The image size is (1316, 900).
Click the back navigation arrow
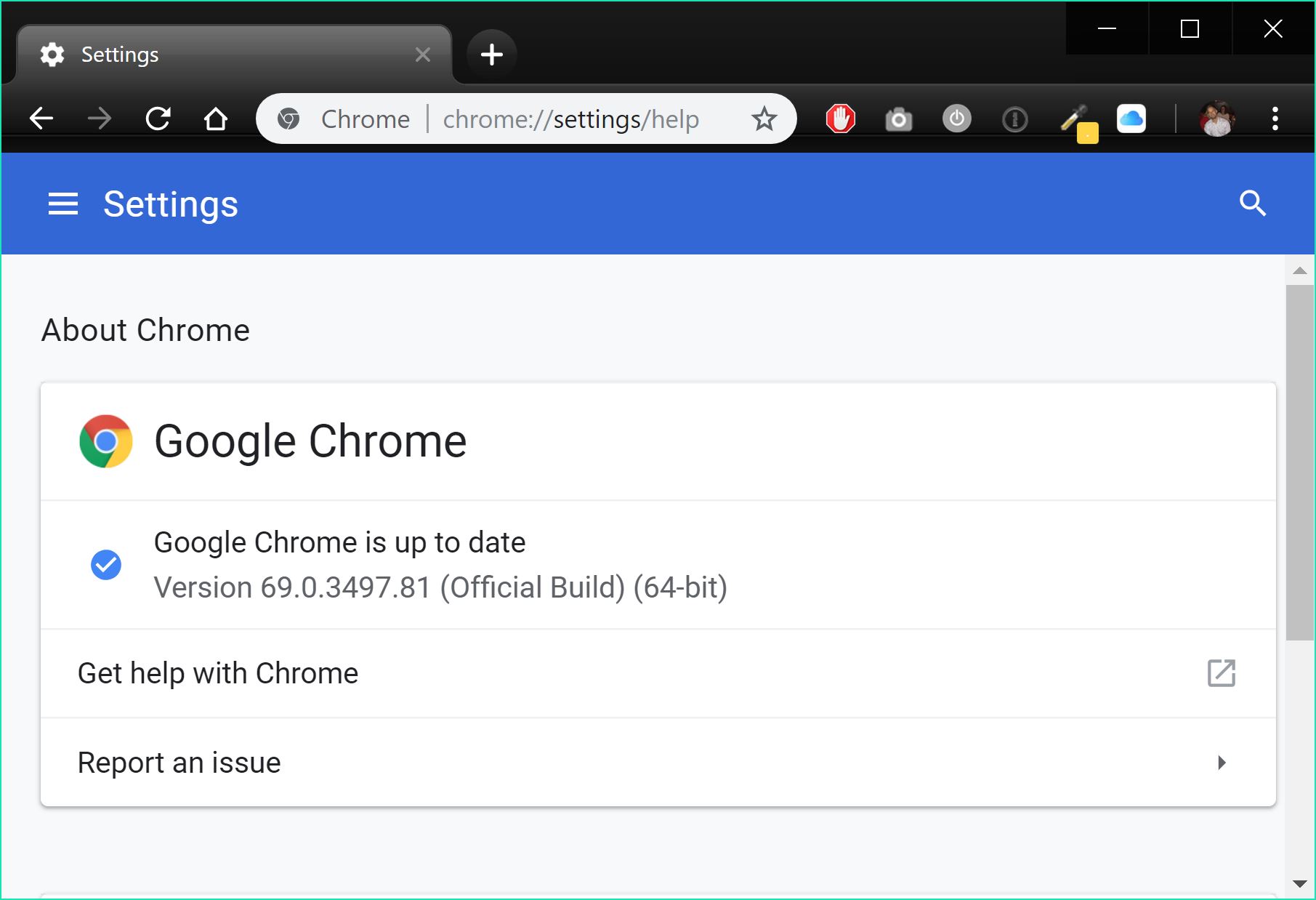[x=41, y=118]
